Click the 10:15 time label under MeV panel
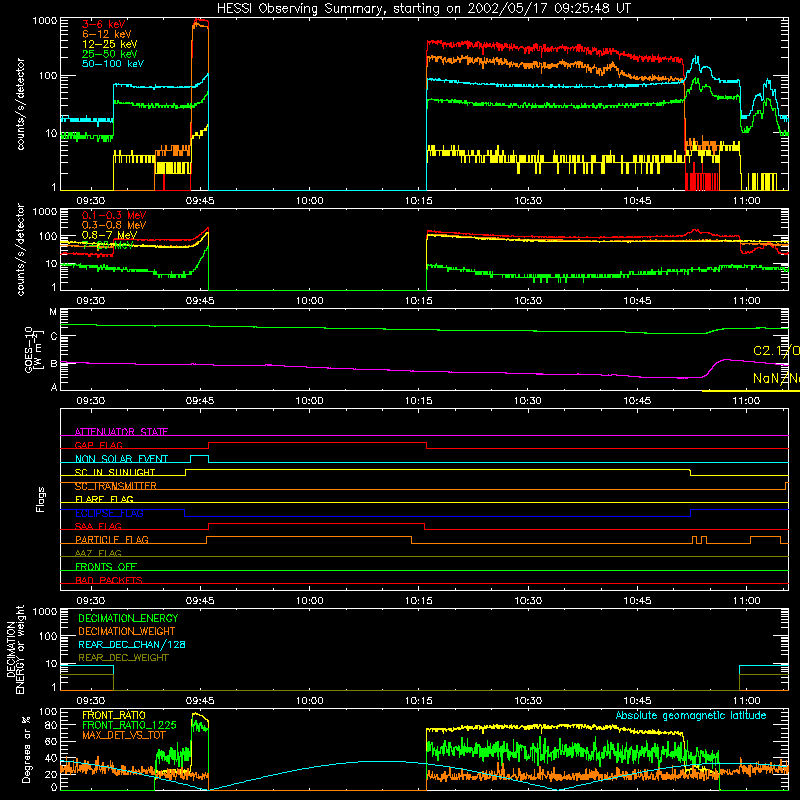800x800 pixels. point(418,301)
